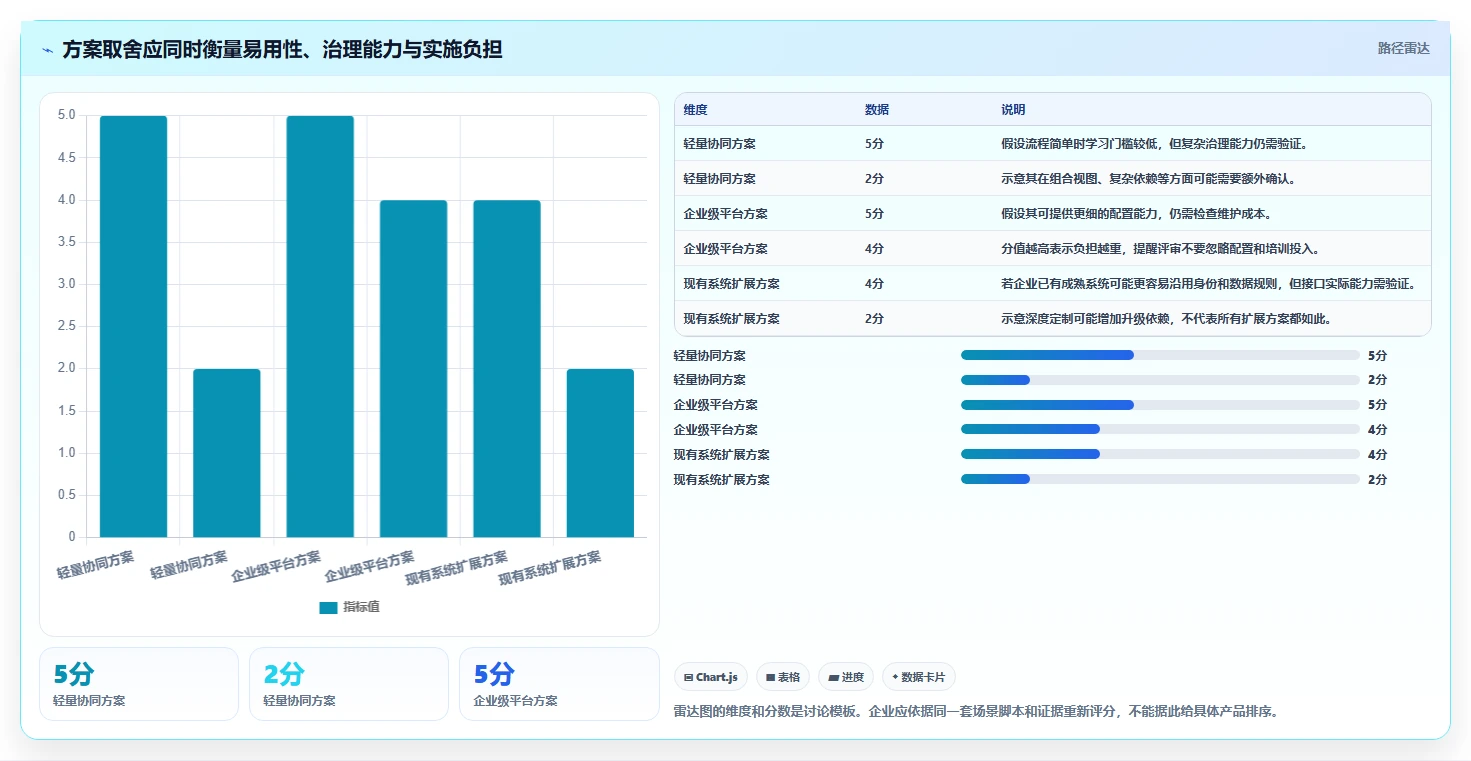Toggle the 指标值 legend swatch in the chart

[328, 607]
